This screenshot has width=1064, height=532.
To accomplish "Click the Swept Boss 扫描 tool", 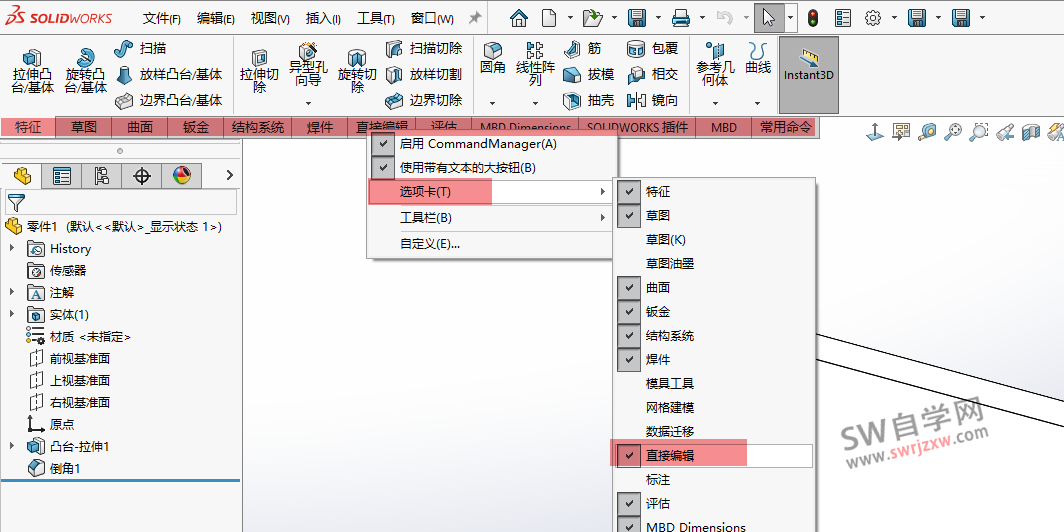I will [x=140, y=49].
